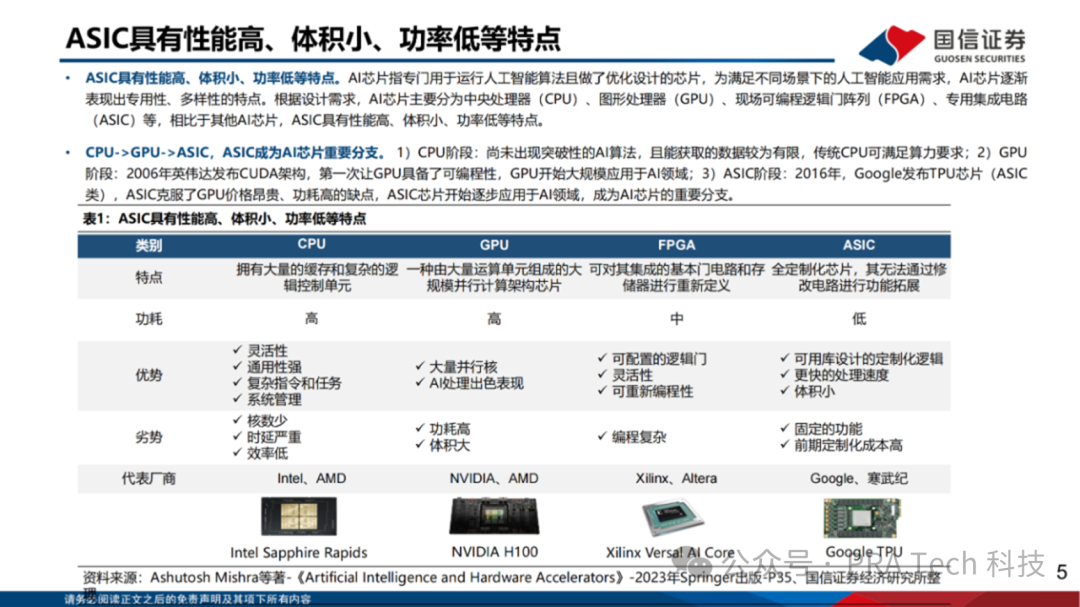Click the 类别 header cell
The width and height of the screenshot is (1080, 607).
(x=149, y=245)
